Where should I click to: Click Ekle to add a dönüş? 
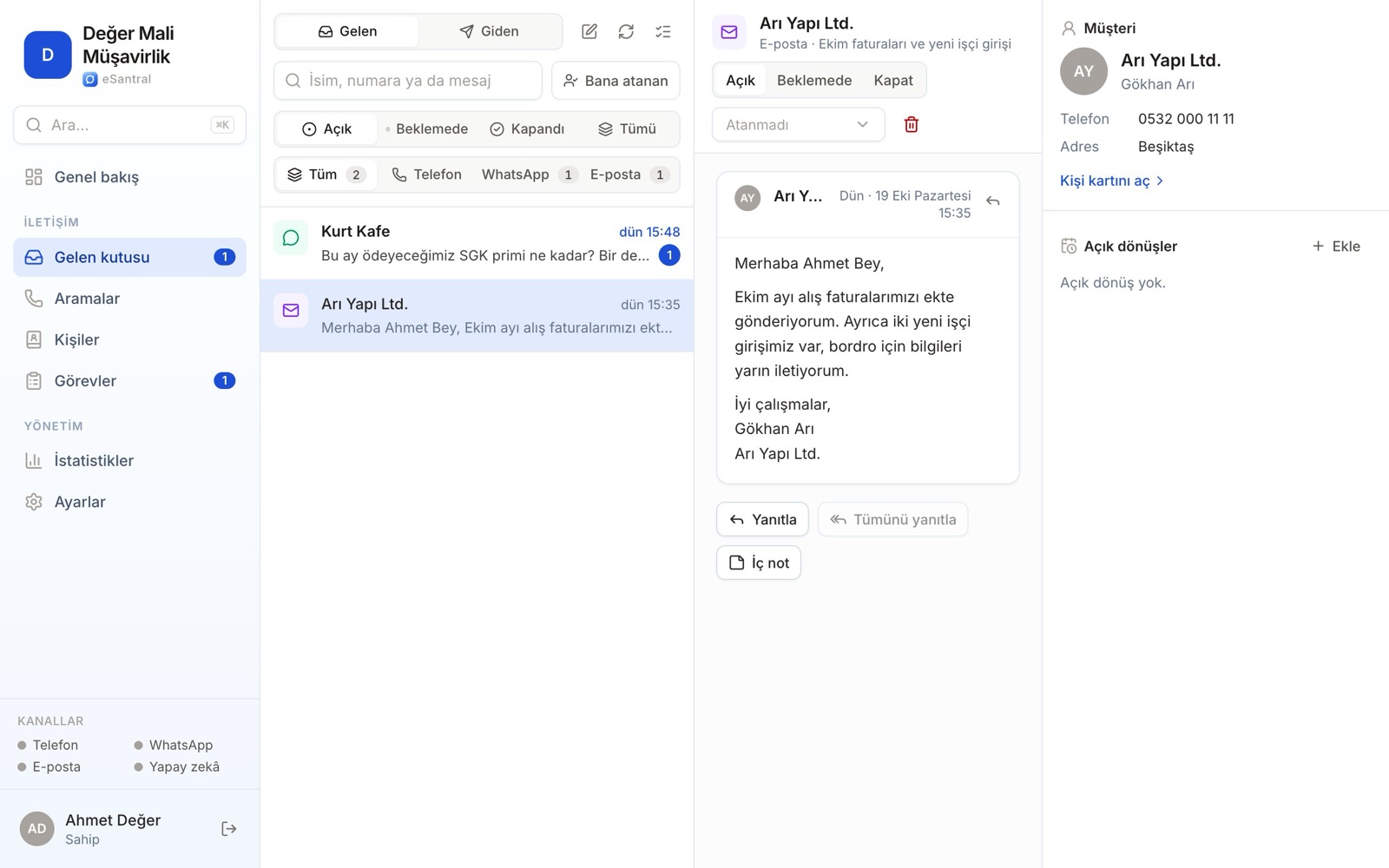(x=1336, y=247)
